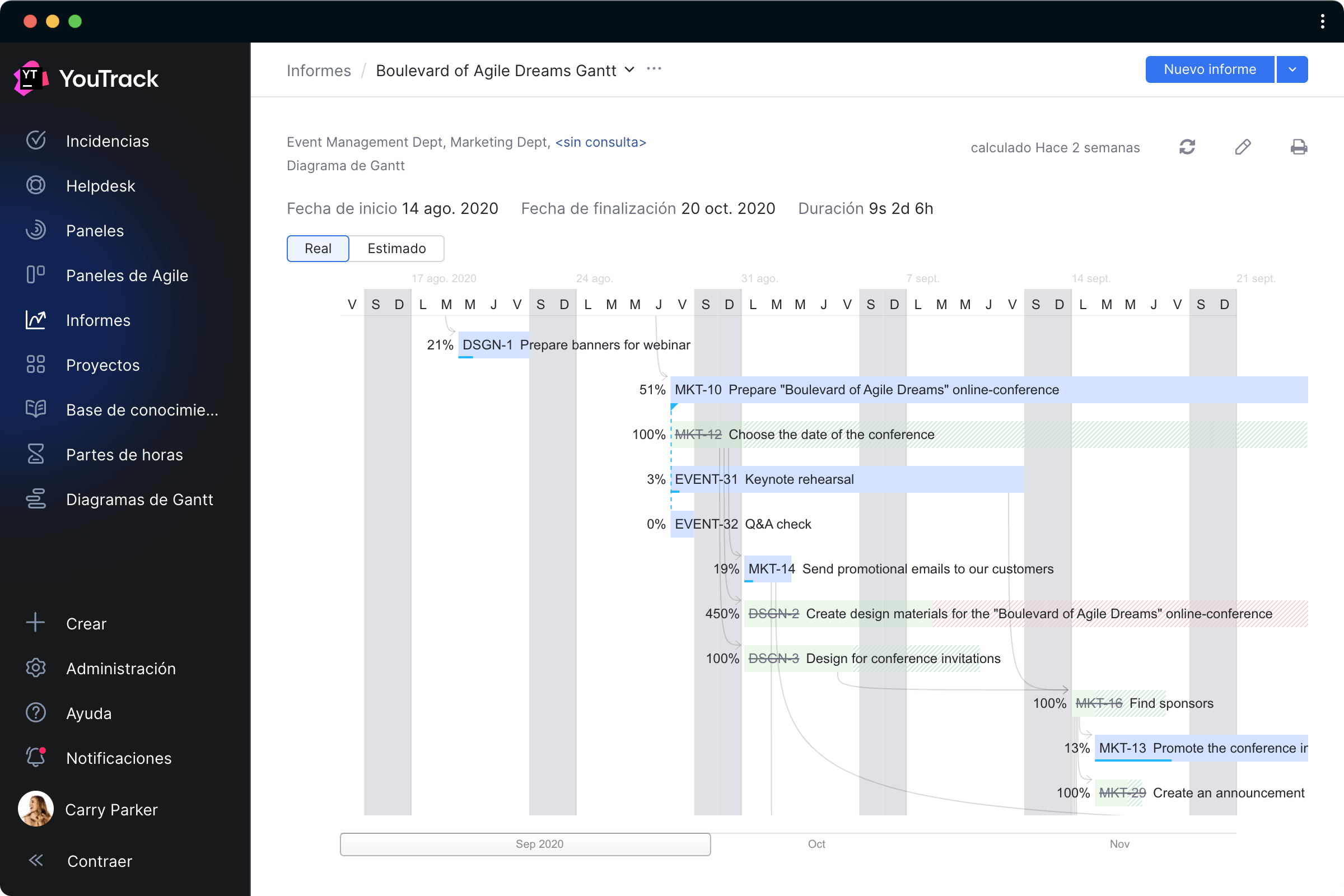Image resolution: width=1344 pixels, height=896 pixels.
Task: Open Informes breadcrumb menu item
Action: click(318, 70)
